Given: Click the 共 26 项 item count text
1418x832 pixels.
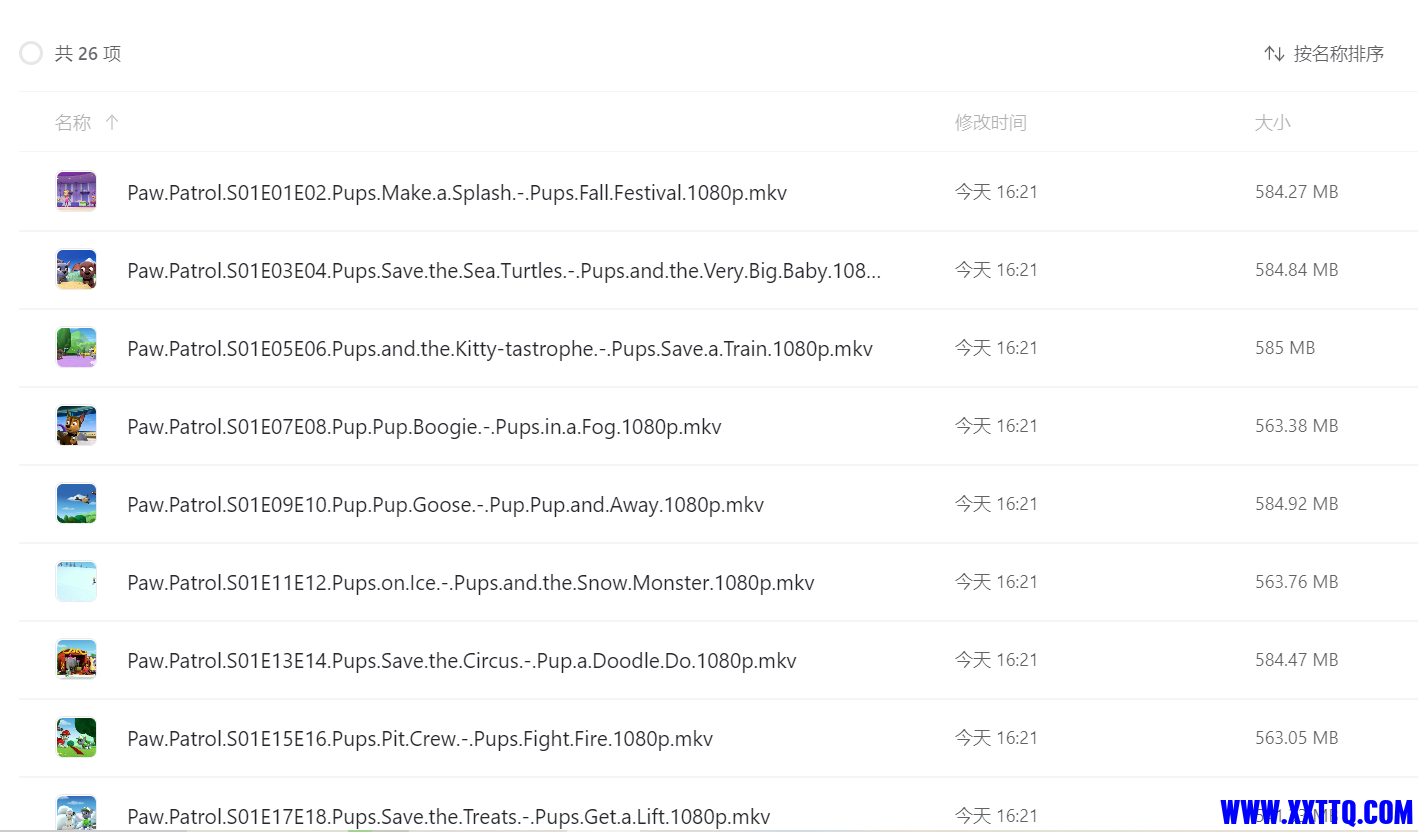Looking at the screenshot, I should (88, 53).
